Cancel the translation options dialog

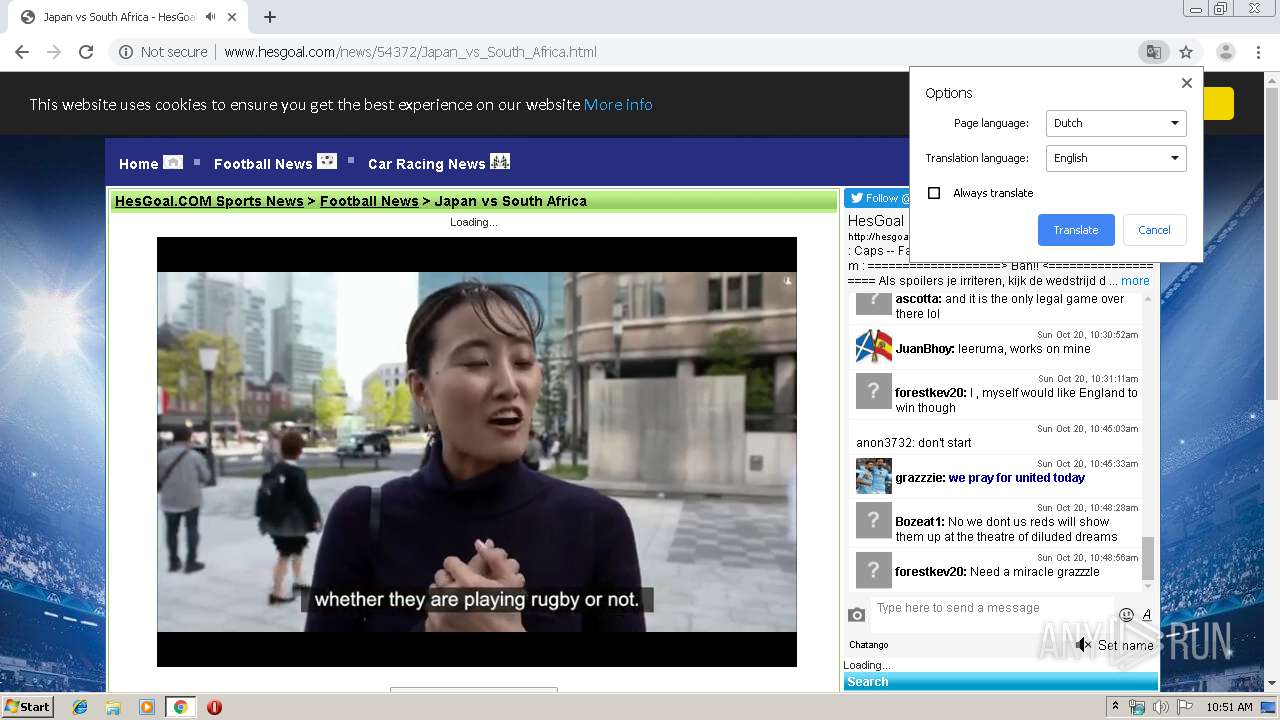tap(1154, 230)
